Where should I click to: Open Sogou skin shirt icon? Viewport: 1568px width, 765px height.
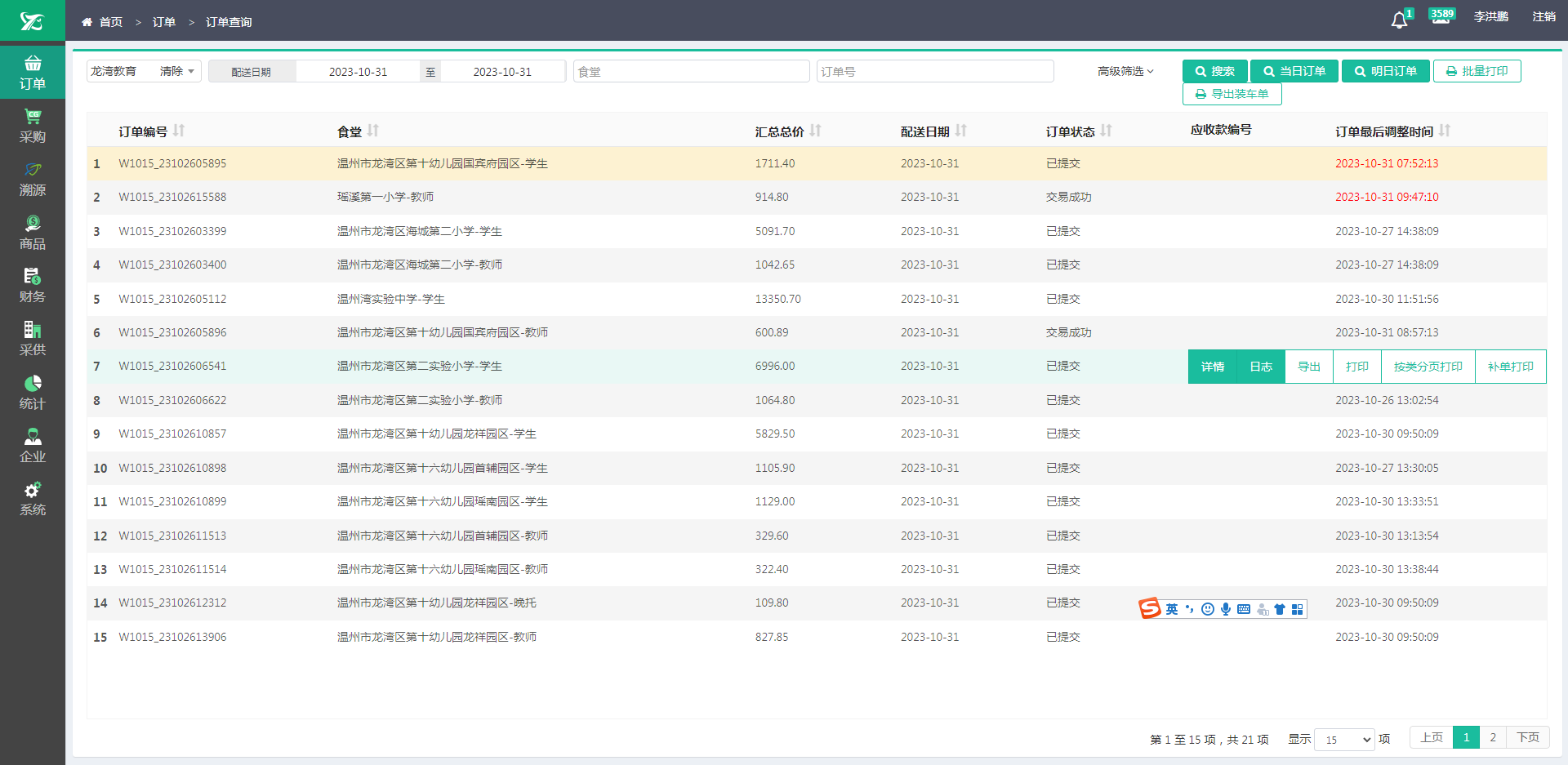click(x=1280, y=609)
